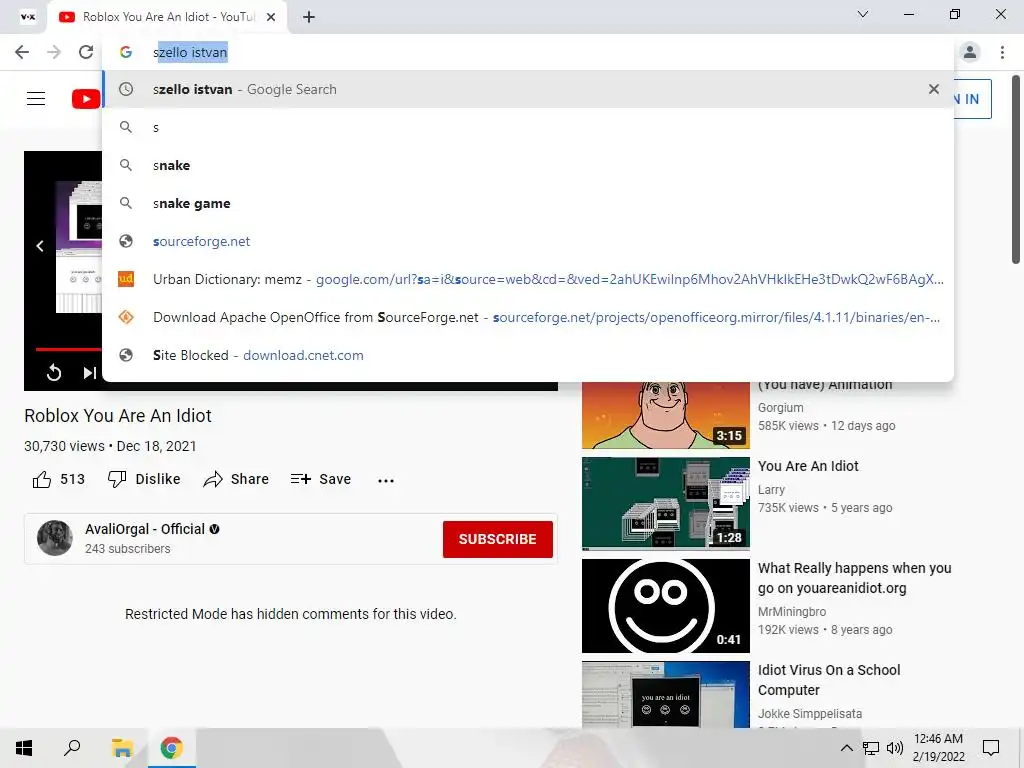Open the AvaliOrgal - Official channel name
This screenshot has width=1024, height=768.
click(145, 529)
